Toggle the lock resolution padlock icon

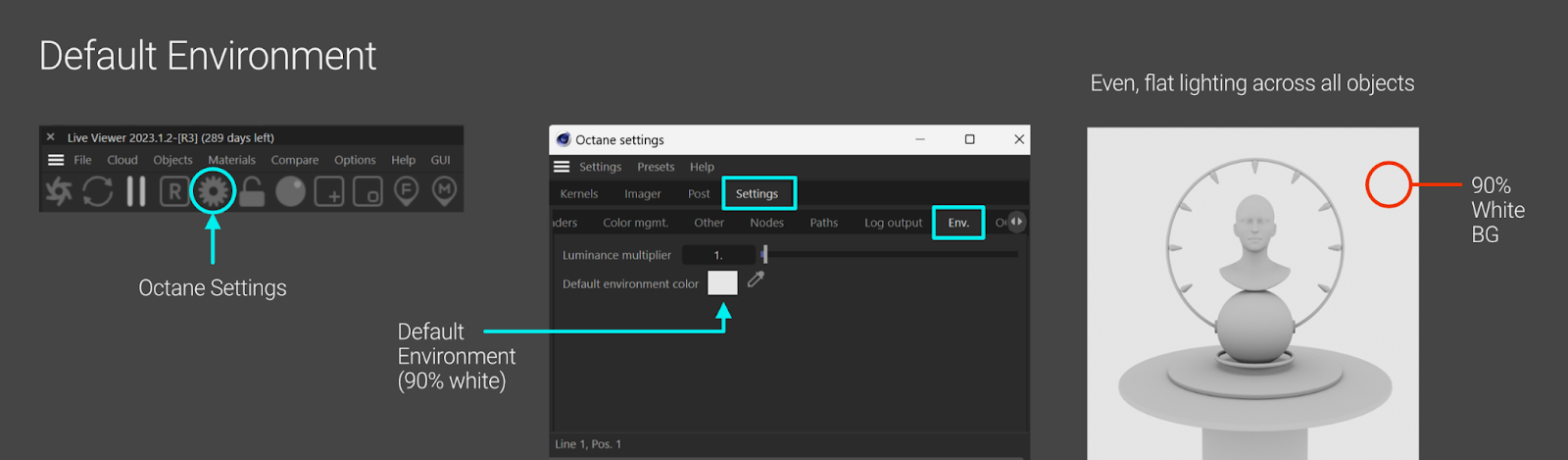252,191
